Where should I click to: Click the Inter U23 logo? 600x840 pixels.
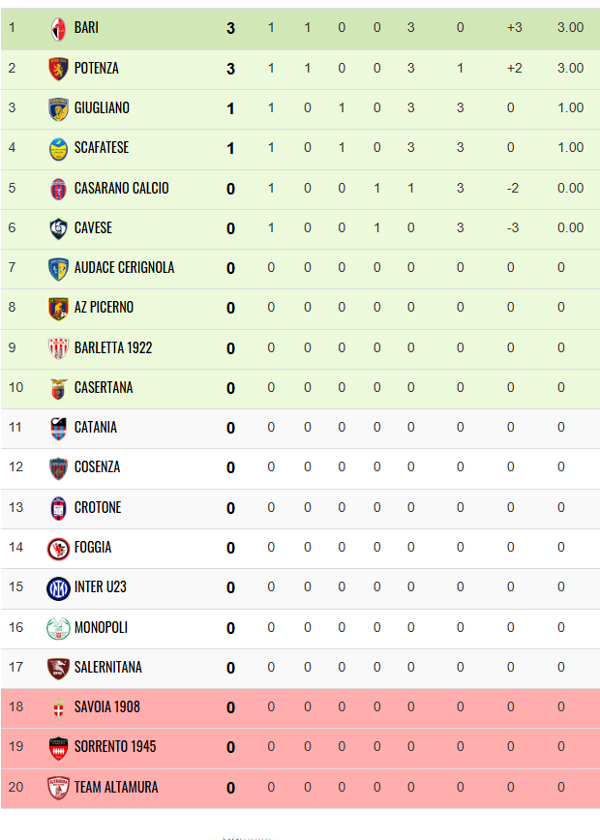click(x=58, y=588)
